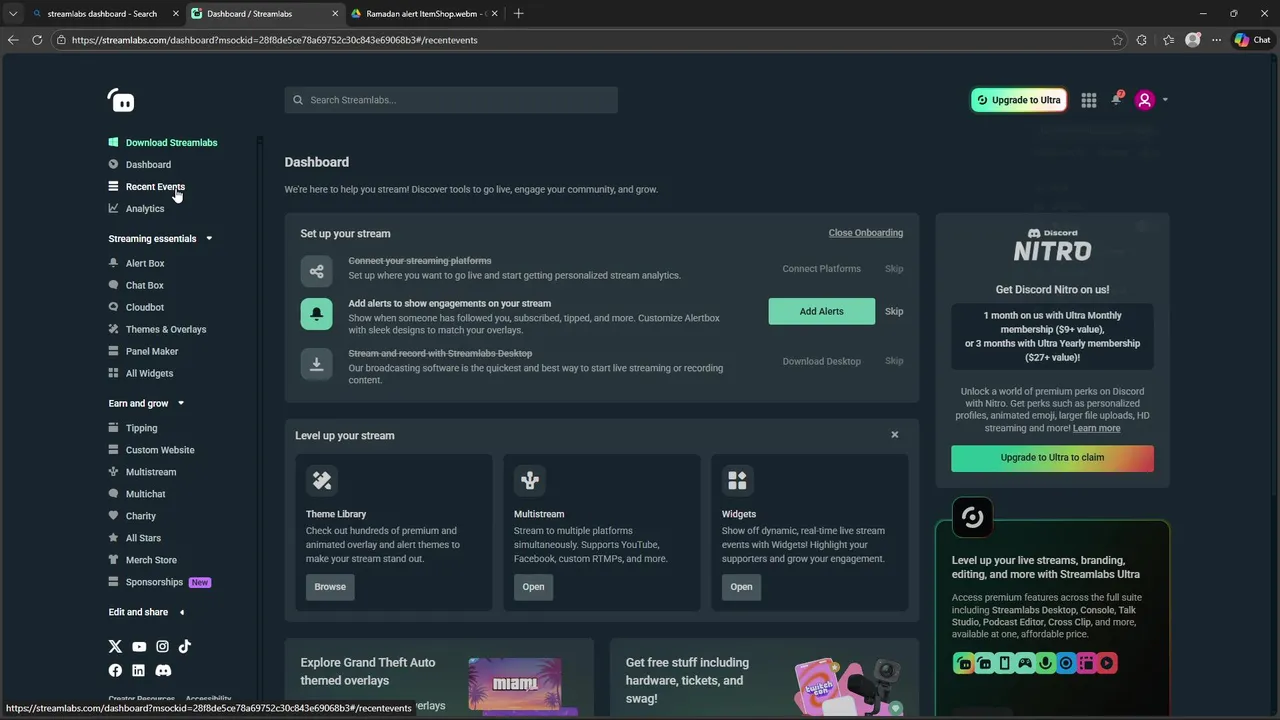Viewport: 1280px width, 720px height.
Task: Click the download icon beside Stream and record
Action: [317, 364]
